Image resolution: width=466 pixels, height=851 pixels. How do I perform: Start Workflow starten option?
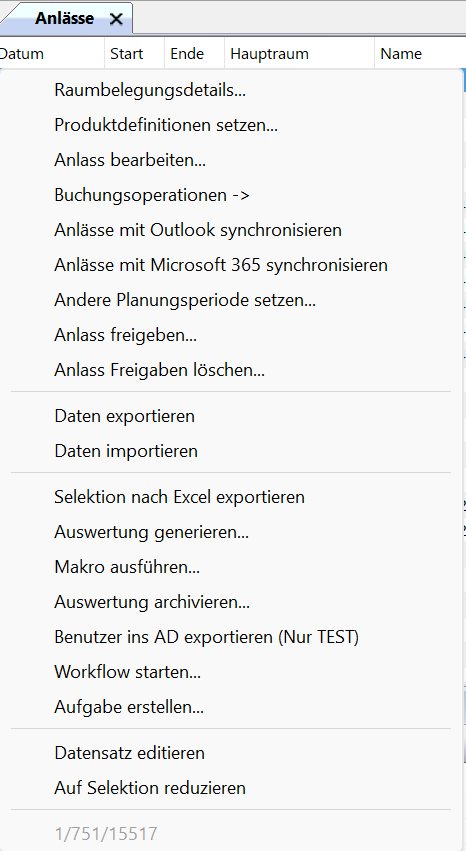(231, 672)
